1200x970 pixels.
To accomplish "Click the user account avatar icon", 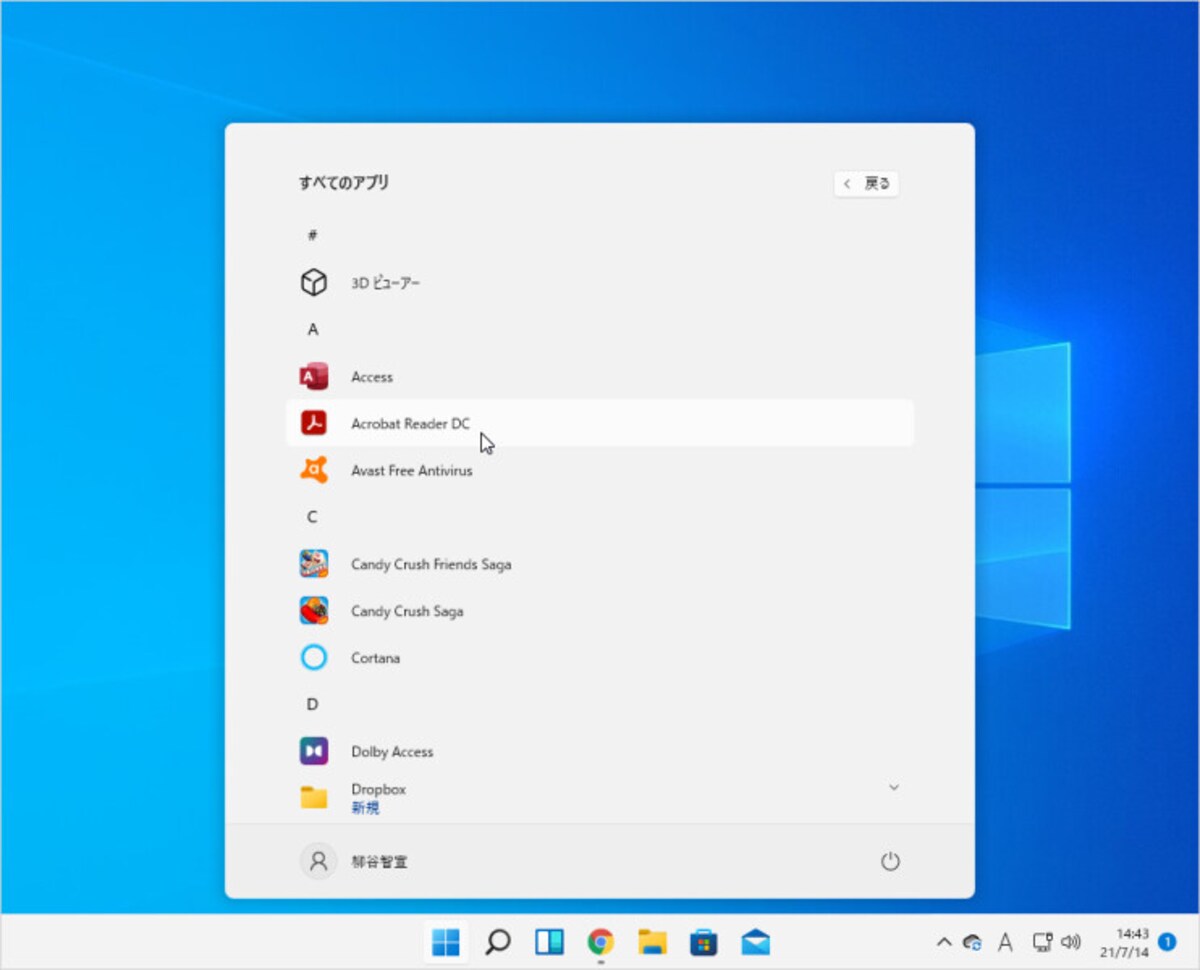I will 318,861.
